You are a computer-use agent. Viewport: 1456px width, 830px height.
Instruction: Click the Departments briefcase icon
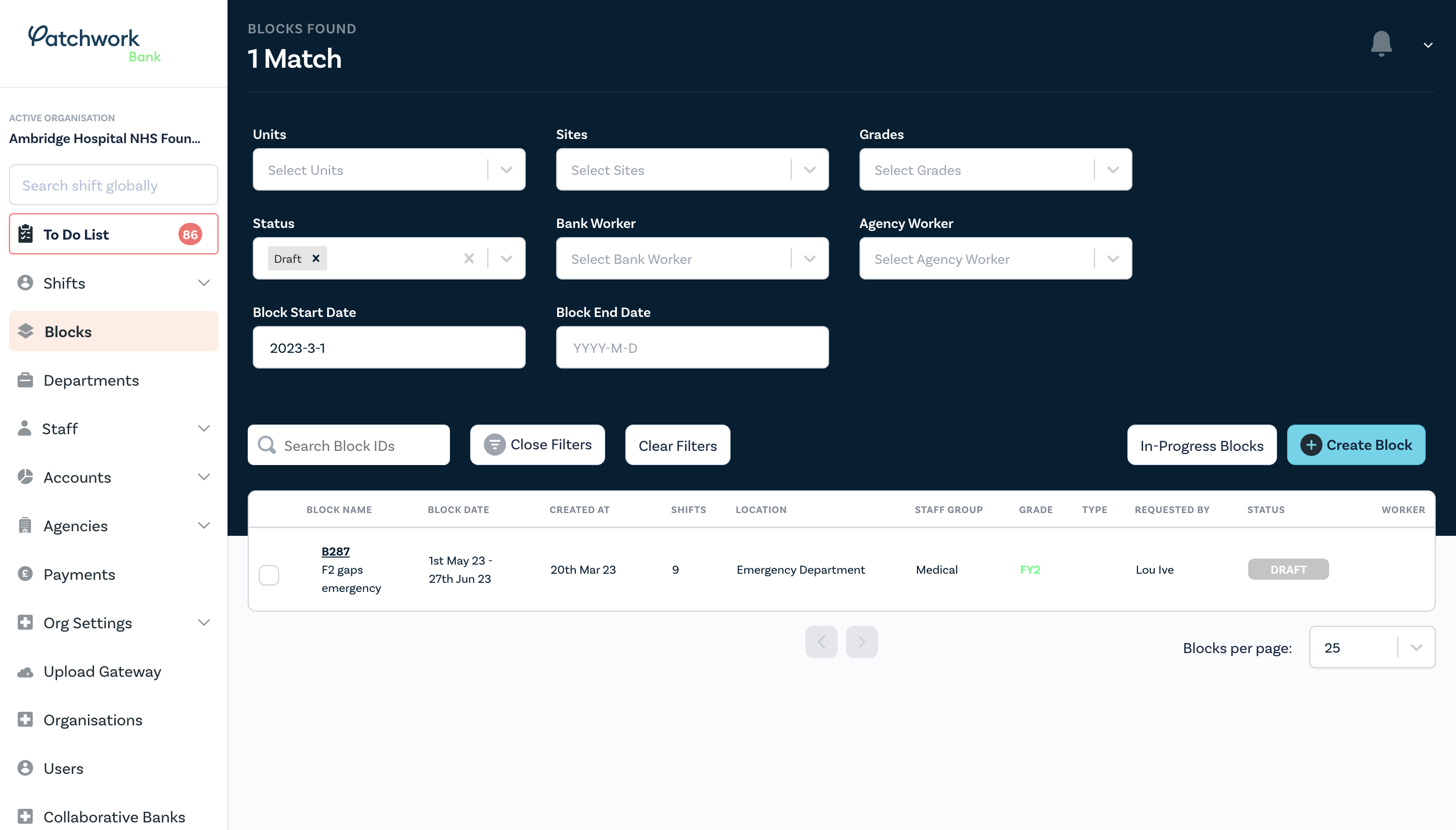(x=25, y=380)
